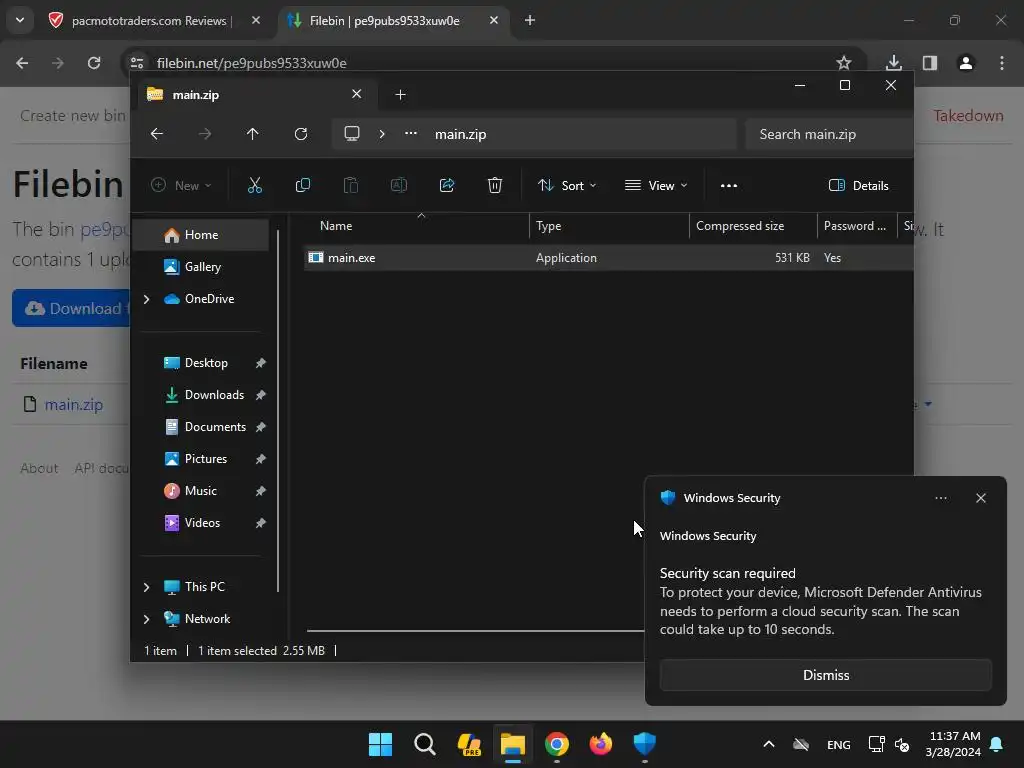Refresh the main.zip folder view

tap(300, 134)
